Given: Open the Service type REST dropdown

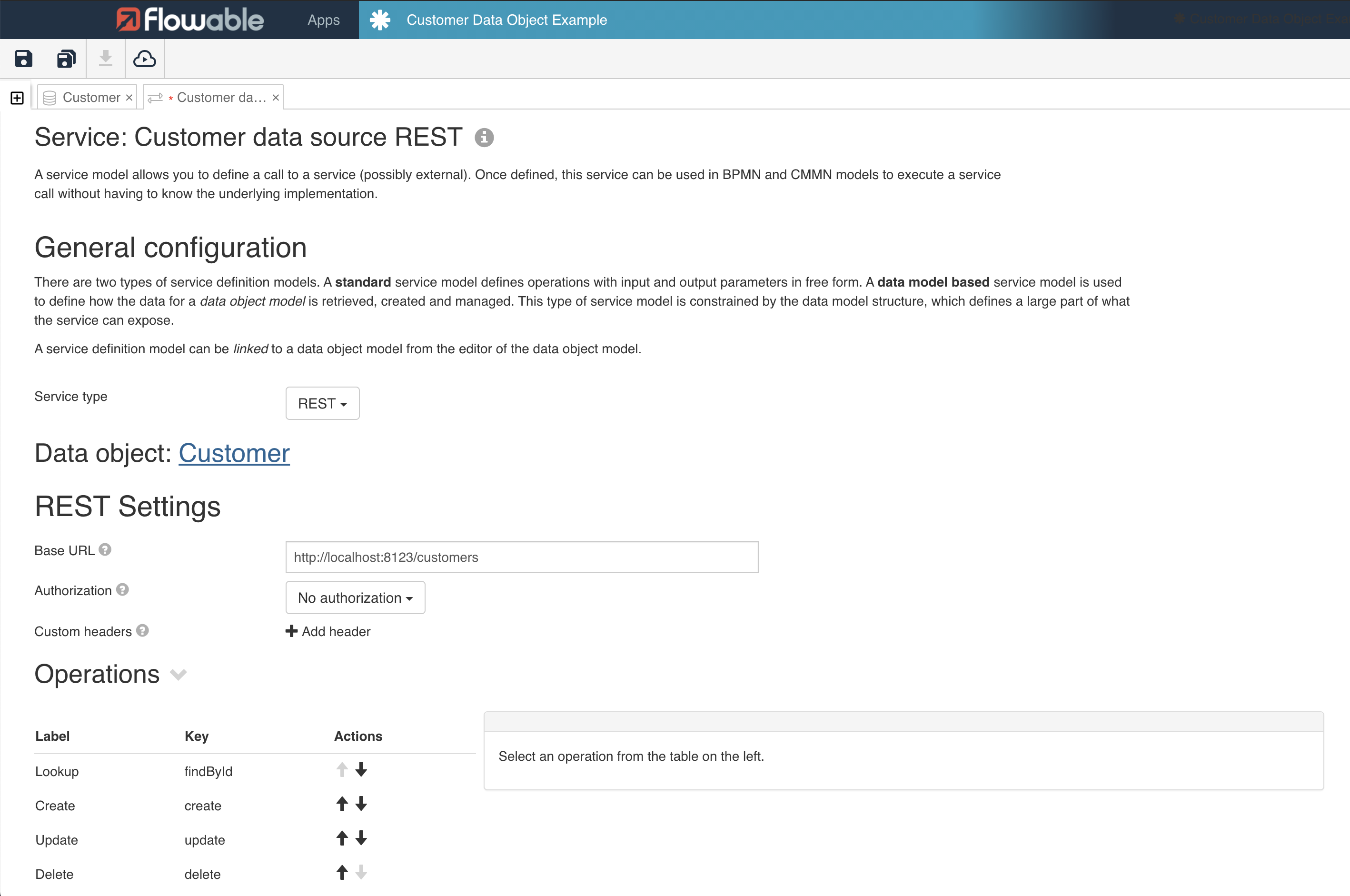Looking at the screenshot, I should 322,403.
